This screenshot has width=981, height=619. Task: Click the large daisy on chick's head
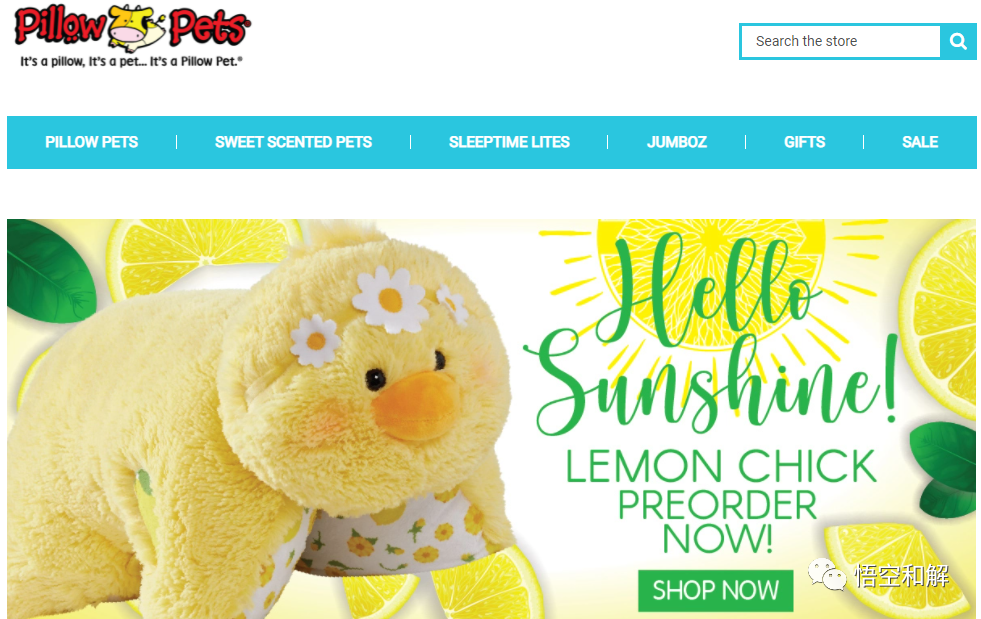point(390,299)
